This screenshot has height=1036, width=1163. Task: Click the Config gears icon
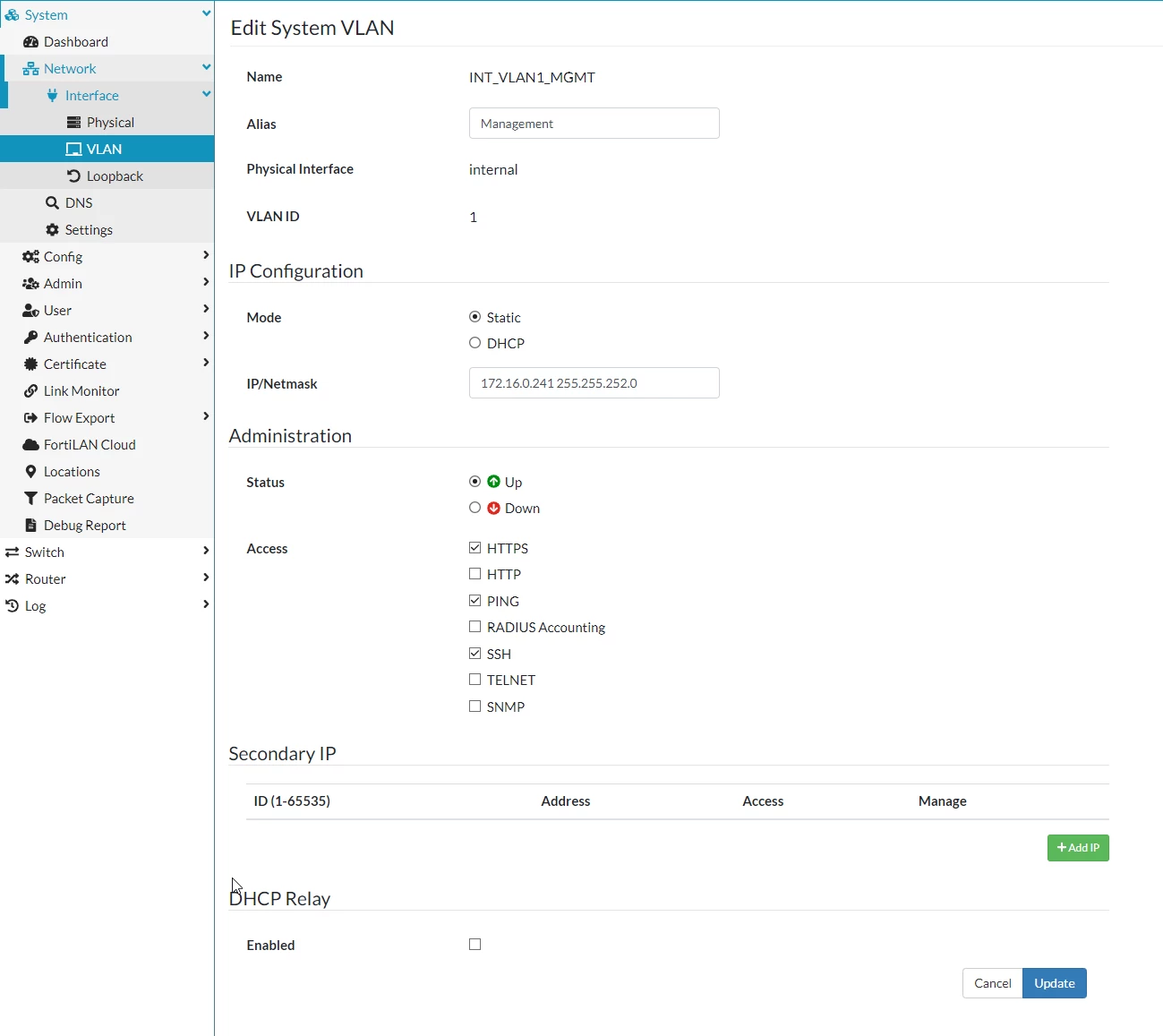coord(30,257)
